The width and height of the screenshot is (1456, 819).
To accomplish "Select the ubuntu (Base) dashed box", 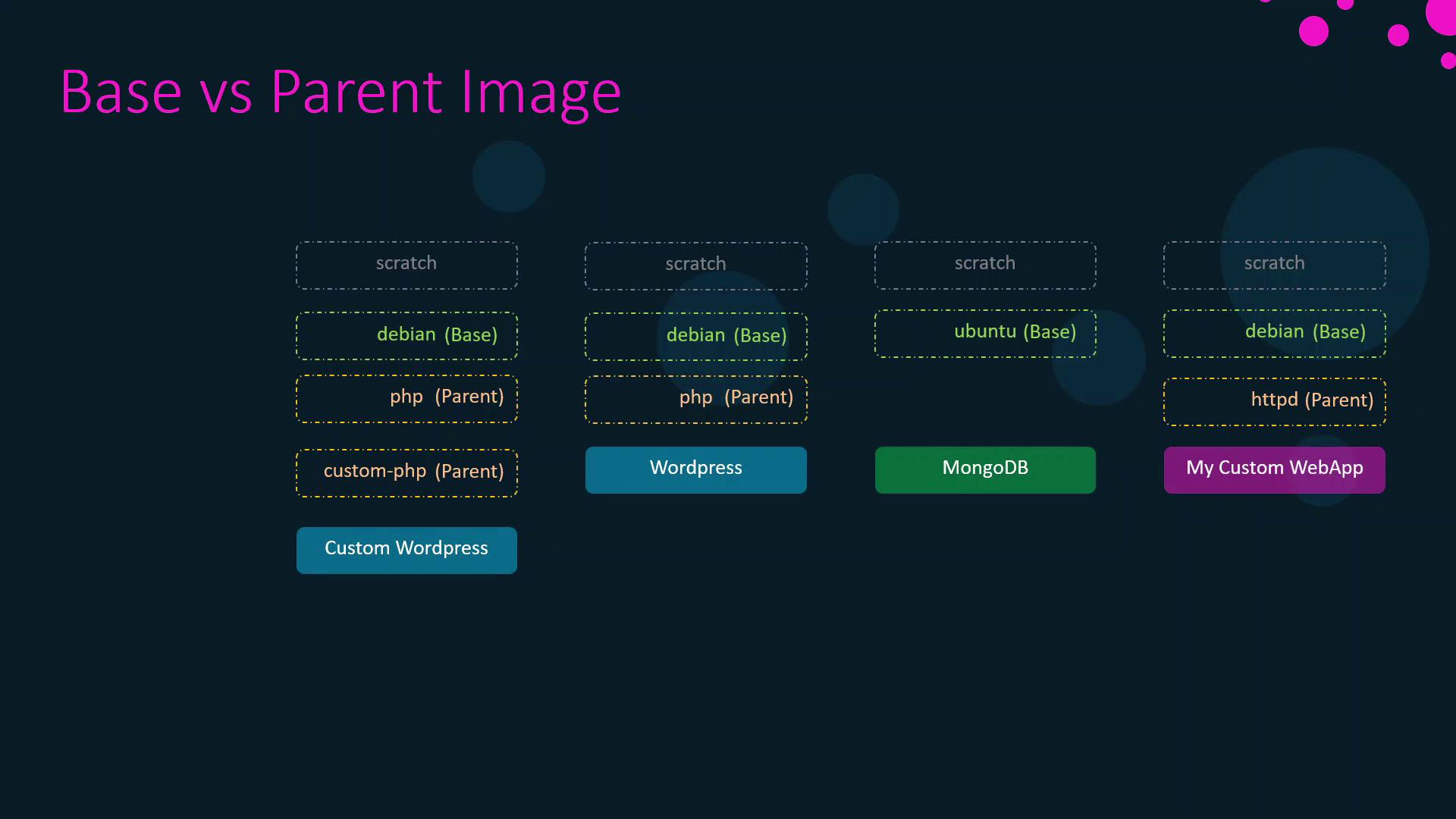I will [x=984, y=333].
